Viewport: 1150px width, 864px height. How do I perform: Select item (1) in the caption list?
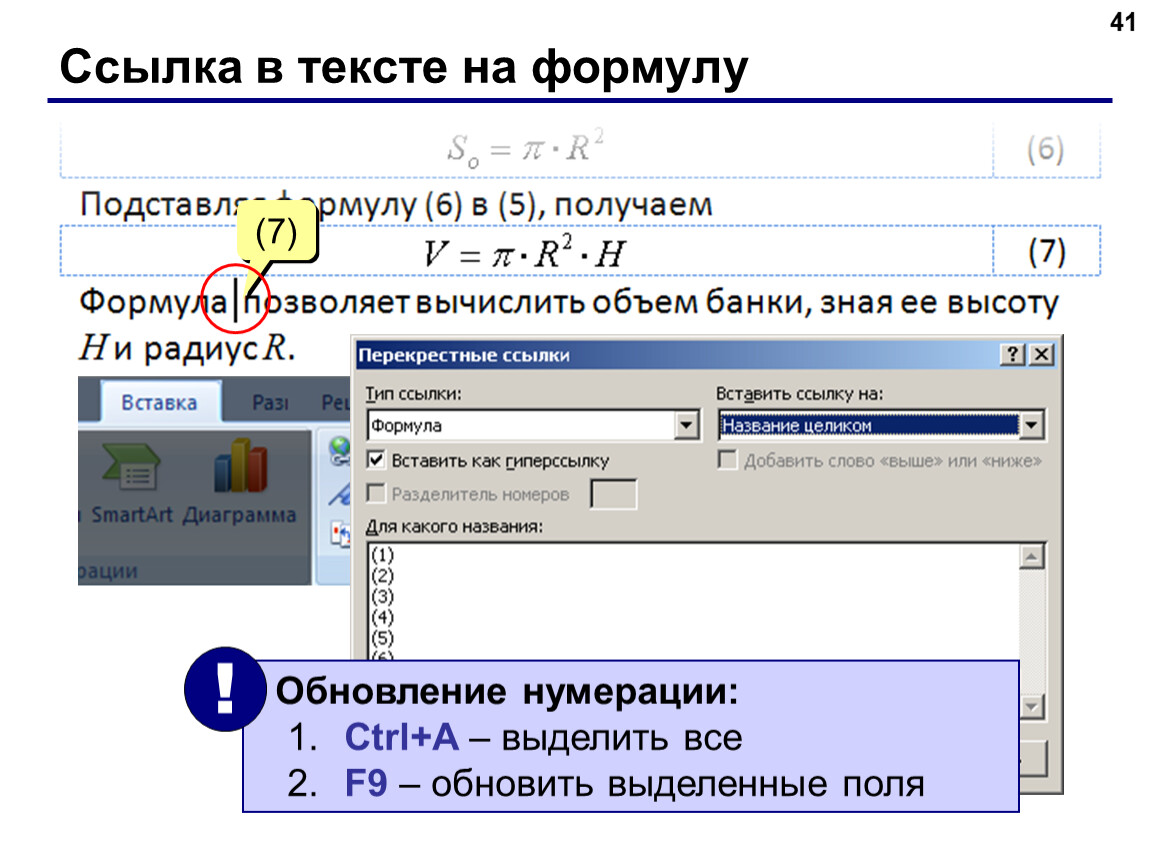click(382, 554)
